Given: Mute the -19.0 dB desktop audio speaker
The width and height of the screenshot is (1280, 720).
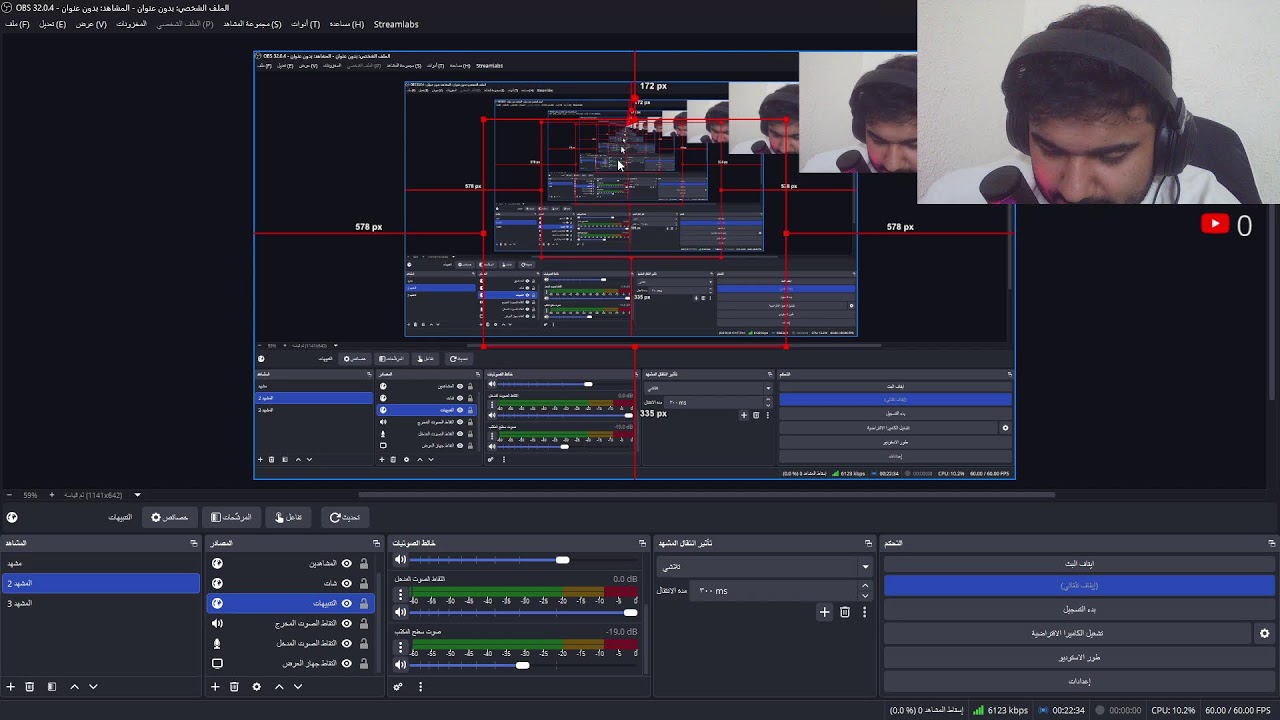Looking at the screenshot, I should click(x=401, y=665).
